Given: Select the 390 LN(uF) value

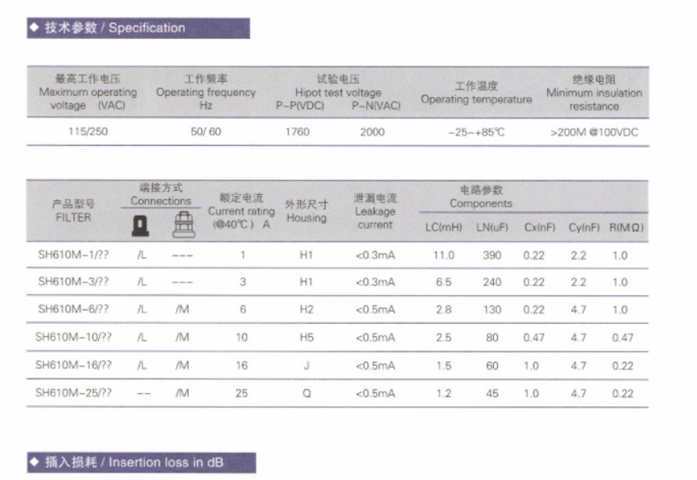Looking at the screenshot, I should coord(492,255).
